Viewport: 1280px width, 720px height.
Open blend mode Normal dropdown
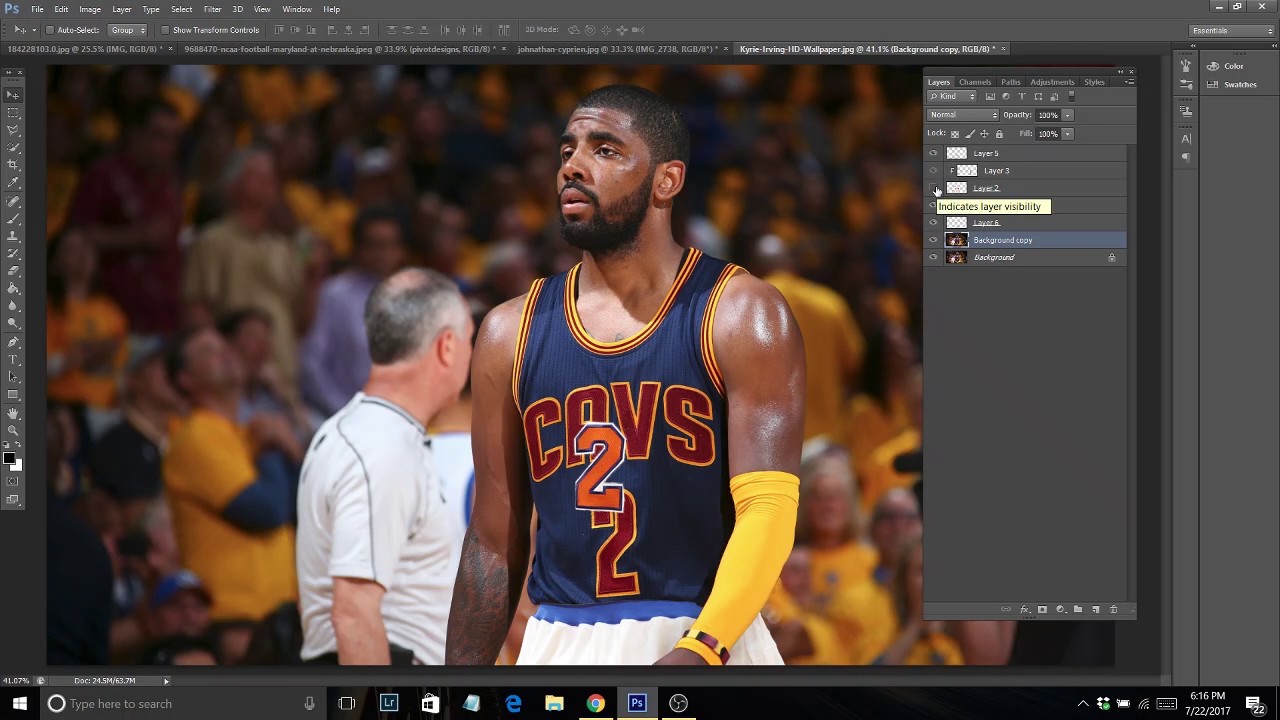(x=963, y=115)
